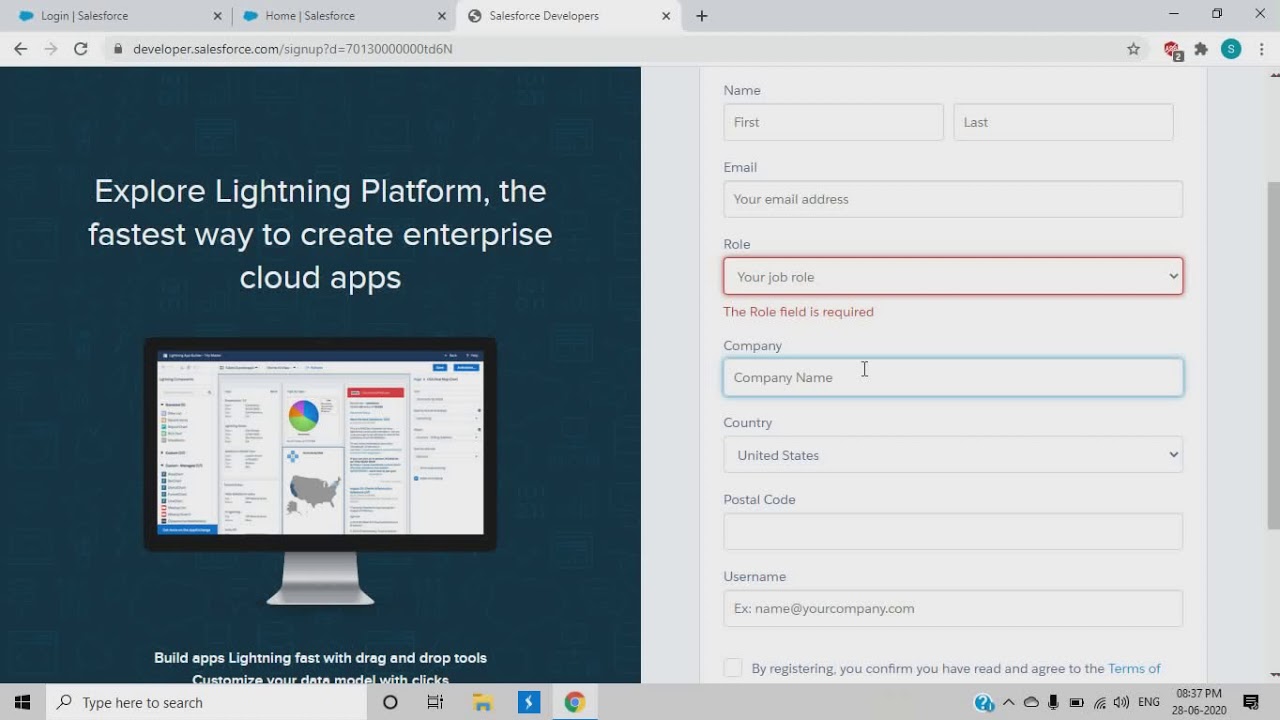Click the page vertical scrollbar thumb

tap(1273, 355)
